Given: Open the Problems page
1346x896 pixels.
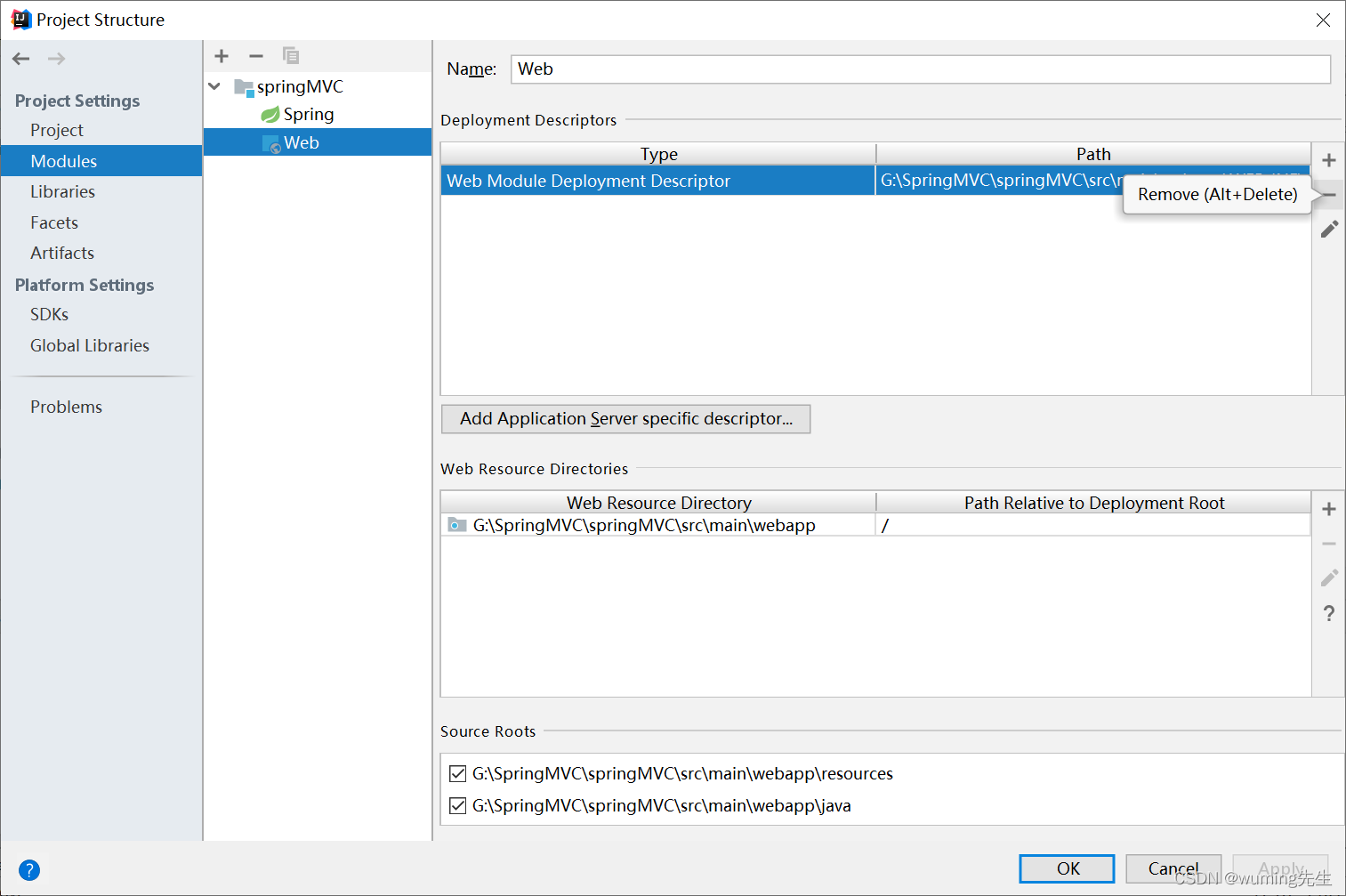Looking at the screenshot, I should (x=66, y=407).
